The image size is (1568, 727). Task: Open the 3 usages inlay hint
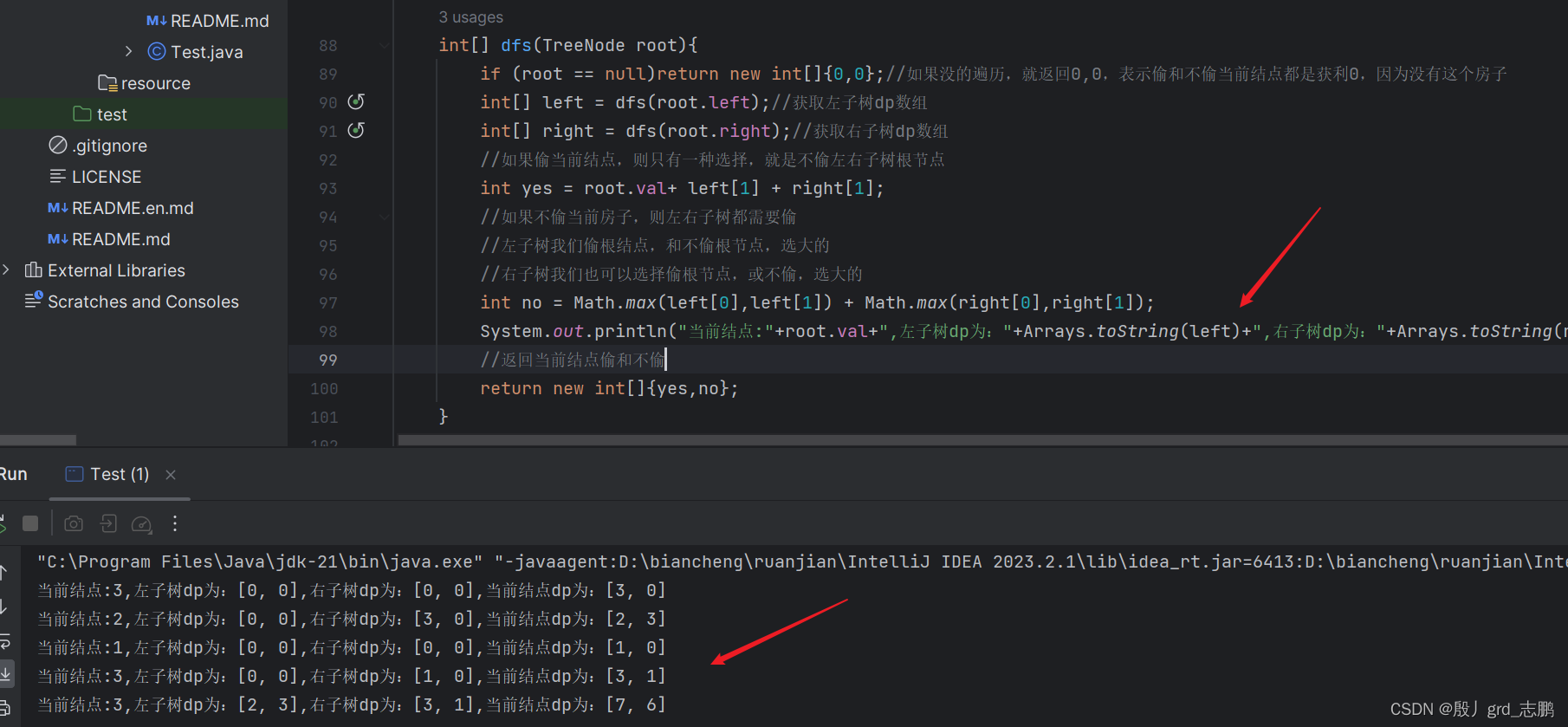click(x=470, y=17)
